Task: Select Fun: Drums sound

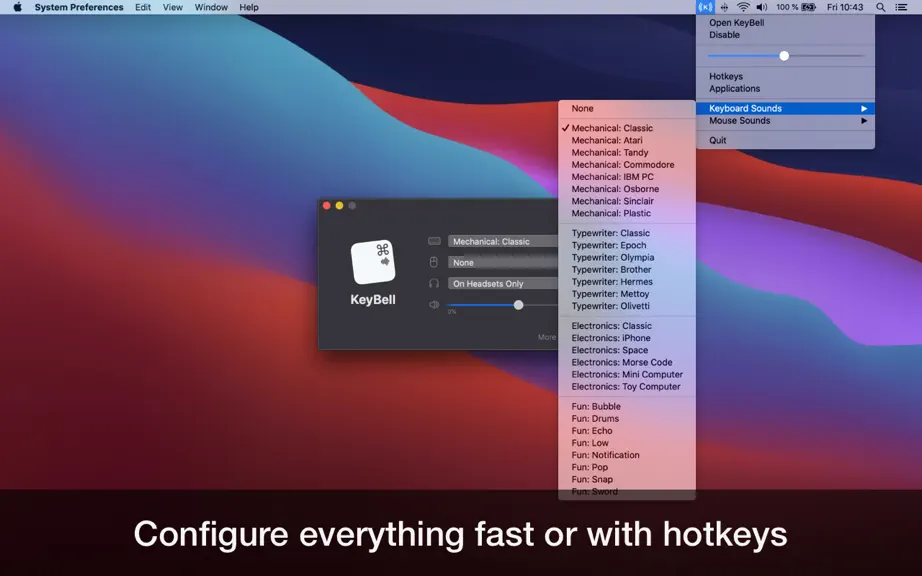Action: pyautogui.click(x=627, y=418)
